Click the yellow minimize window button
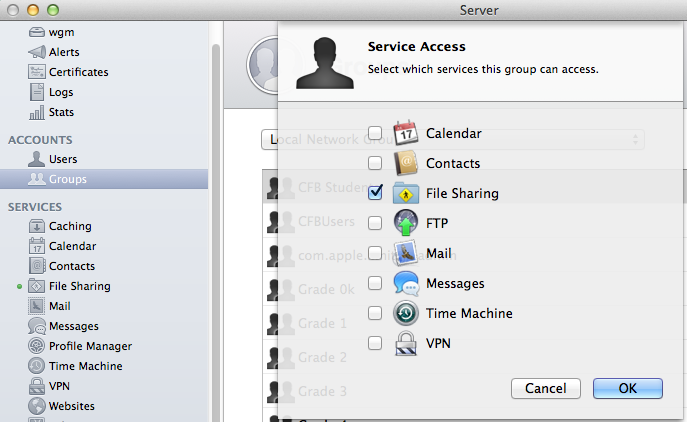Screen dimensions: 687x422 click(33, 10)
